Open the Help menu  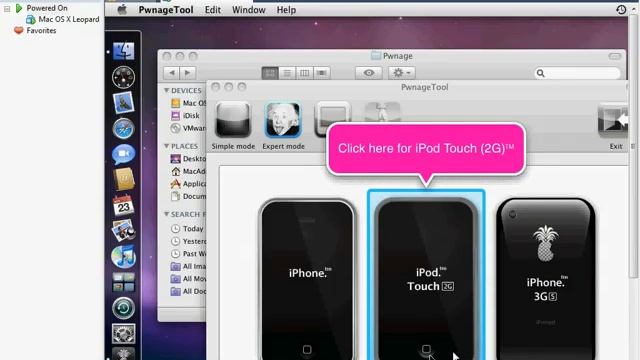point(286,10)
